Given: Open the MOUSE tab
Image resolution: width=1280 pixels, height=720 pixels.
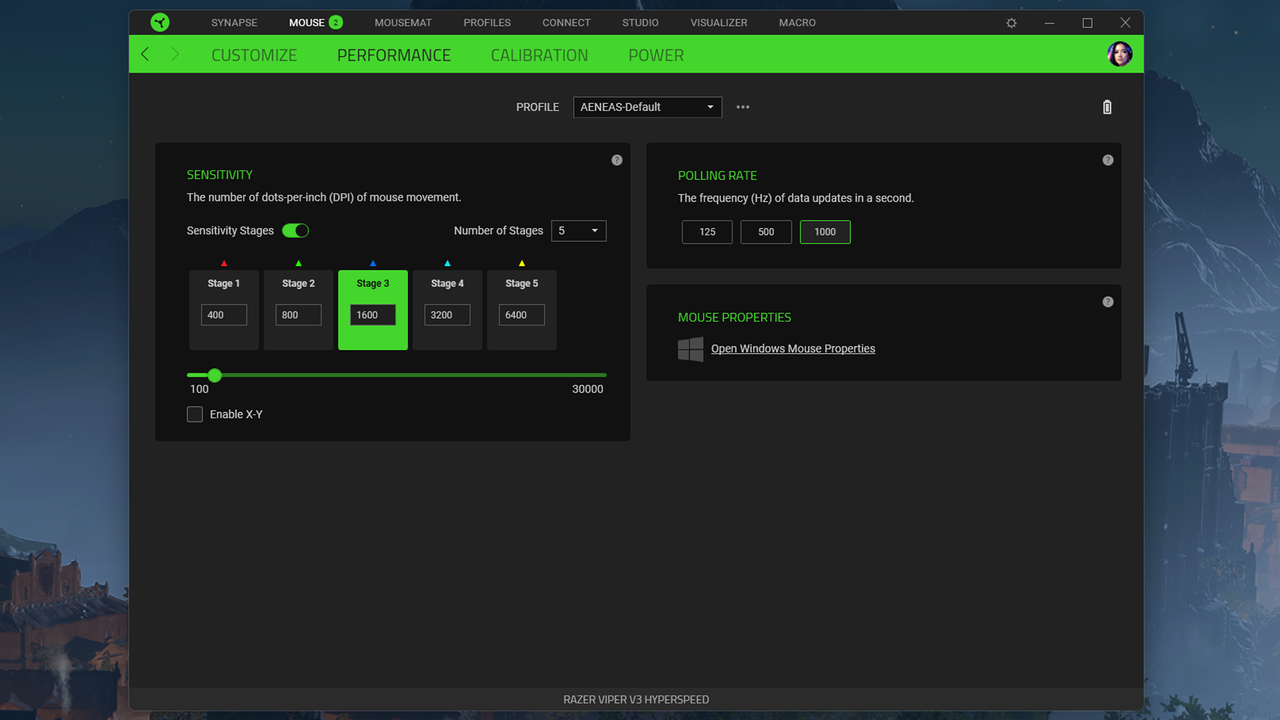Looking at the screenshot, I should [x=307, y=22].
